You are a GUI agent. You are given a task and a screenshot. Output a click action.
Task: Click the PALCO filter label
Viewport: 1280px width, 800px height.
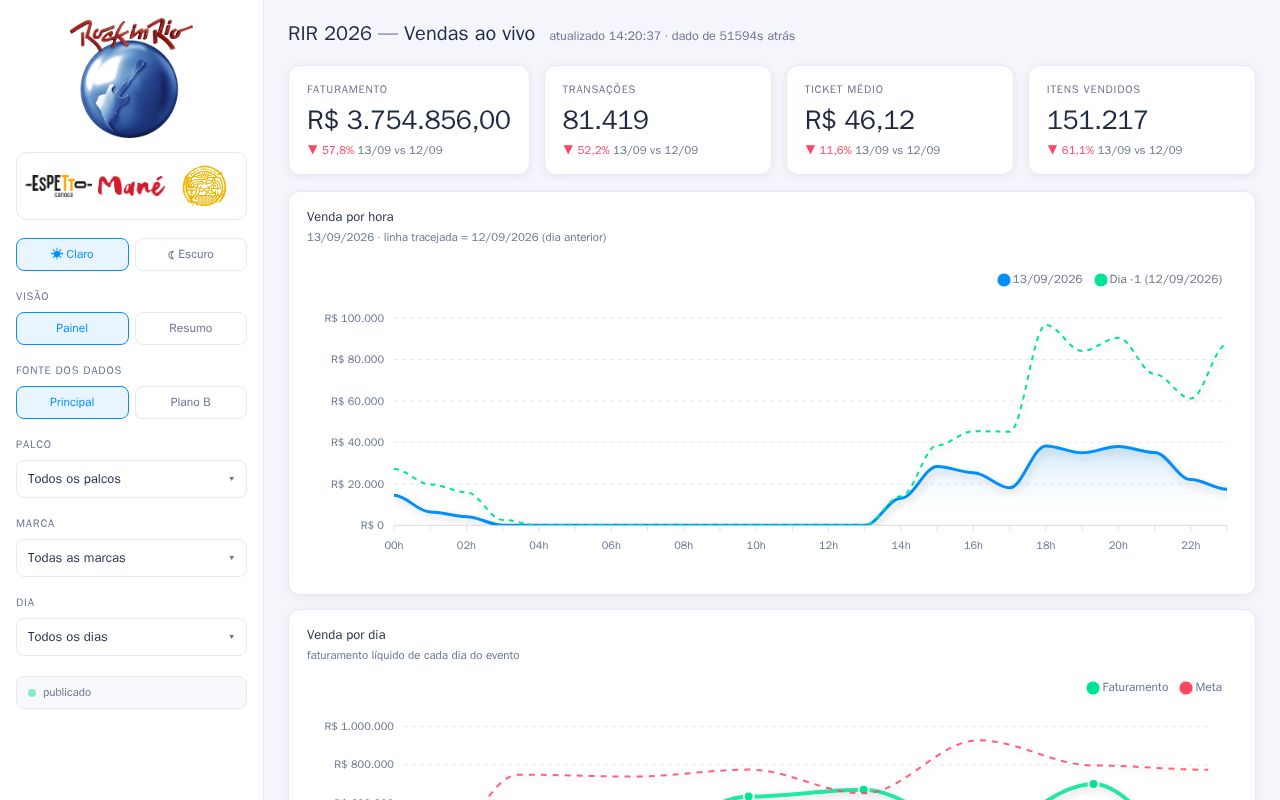[x=34, y=445]
